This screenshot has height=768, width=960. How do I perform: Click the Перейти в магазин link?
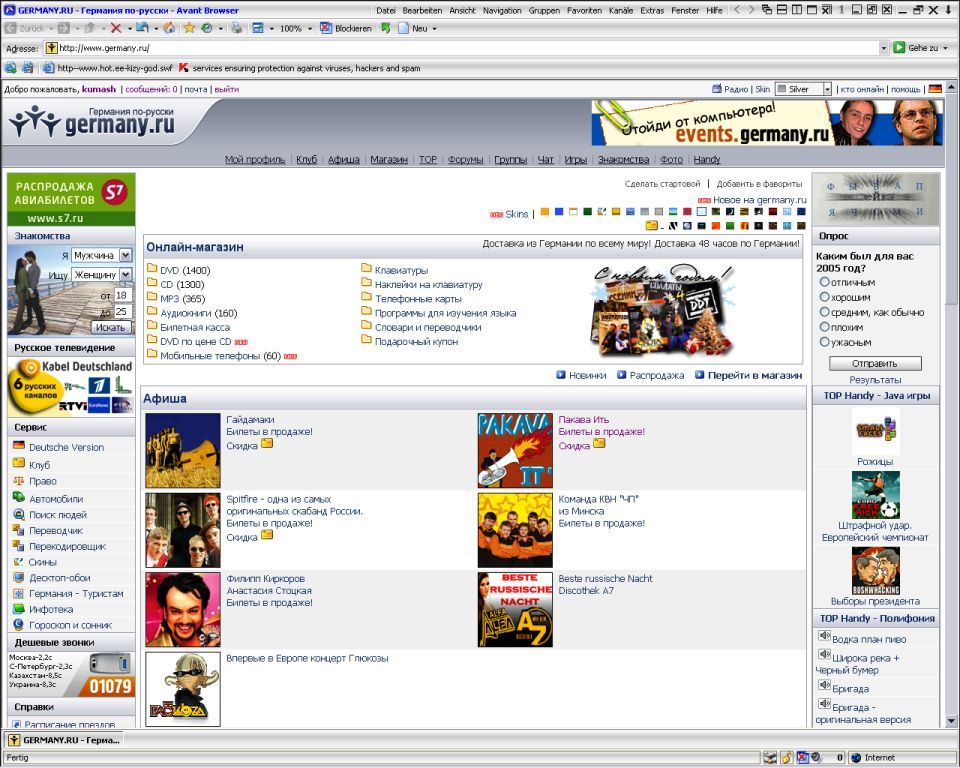click(x=754, y=375)
